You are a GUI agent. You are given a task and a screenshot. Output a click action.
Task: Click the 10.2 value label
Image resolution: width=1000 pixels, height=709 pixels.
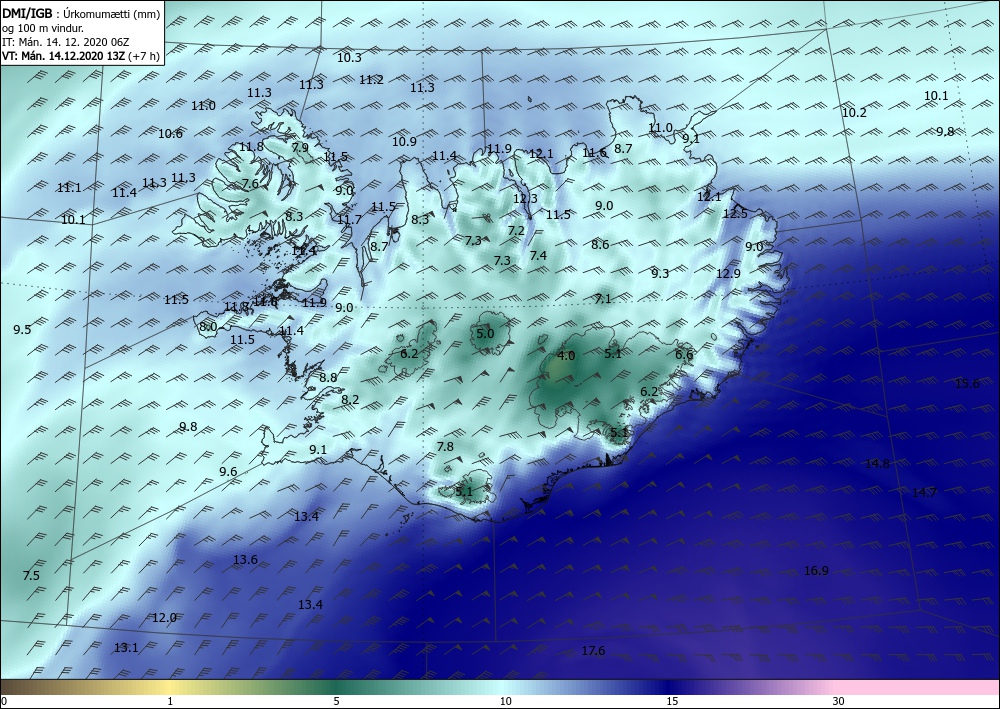pyautogui.click(x=855, y=113)
